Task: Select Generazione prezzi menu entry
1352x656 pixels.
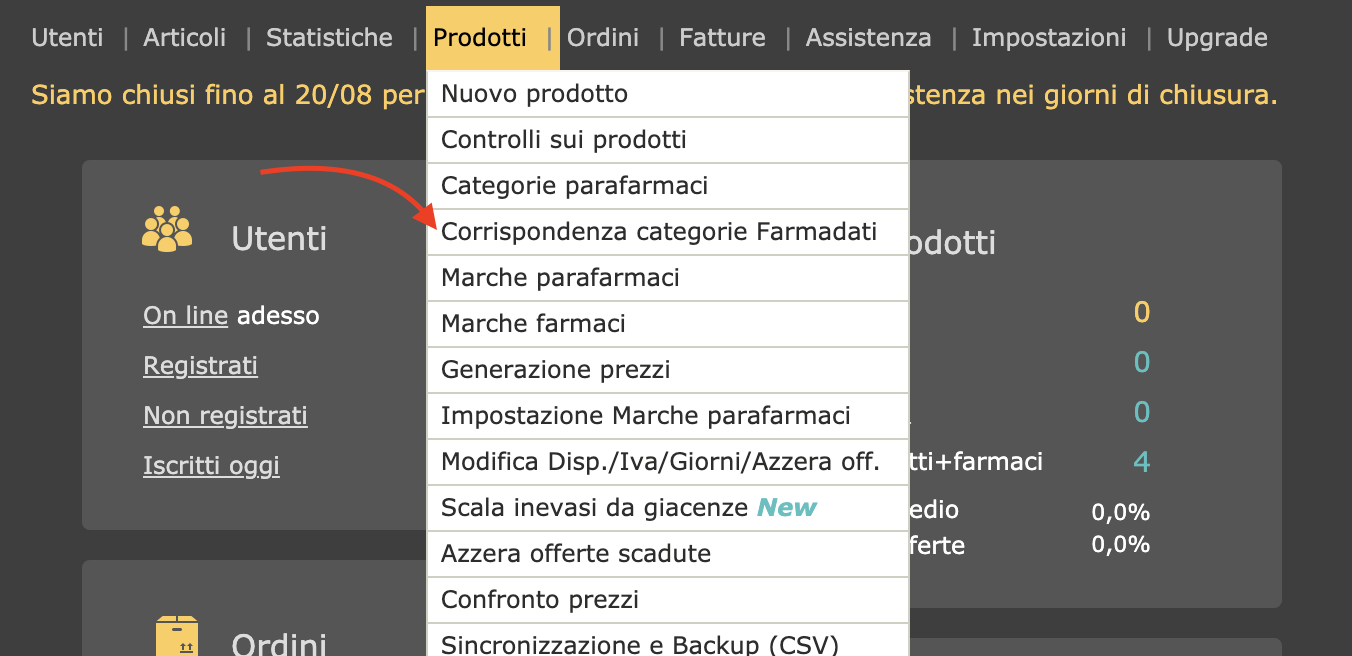Action: pyautogui.click(x=556, y=370)
